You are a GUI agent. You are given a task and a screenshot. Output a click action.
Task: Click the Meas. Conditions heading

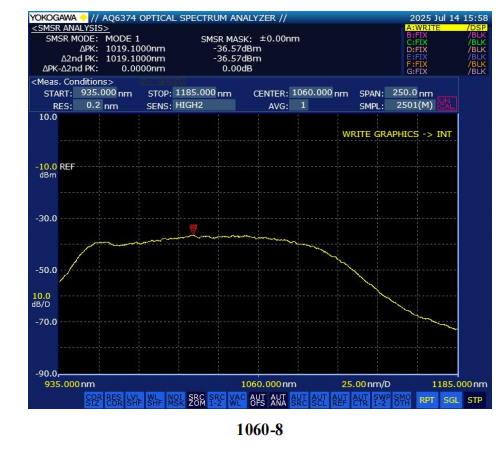72,82
